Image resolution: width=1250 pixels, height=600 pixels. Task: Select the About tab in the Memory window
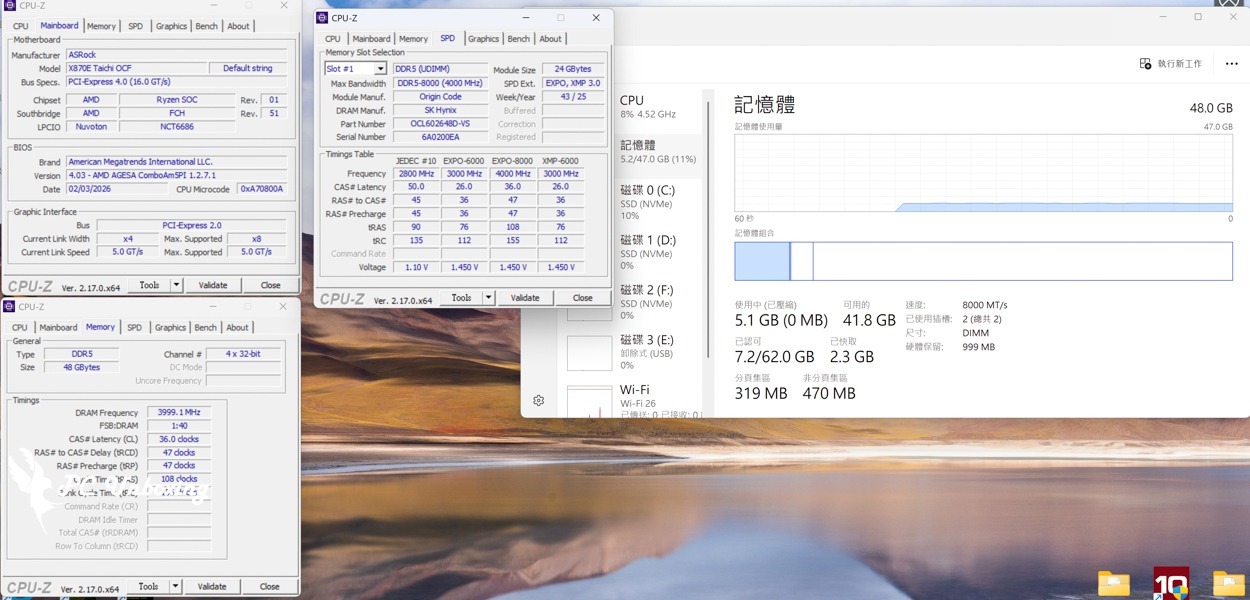[237, 327]
